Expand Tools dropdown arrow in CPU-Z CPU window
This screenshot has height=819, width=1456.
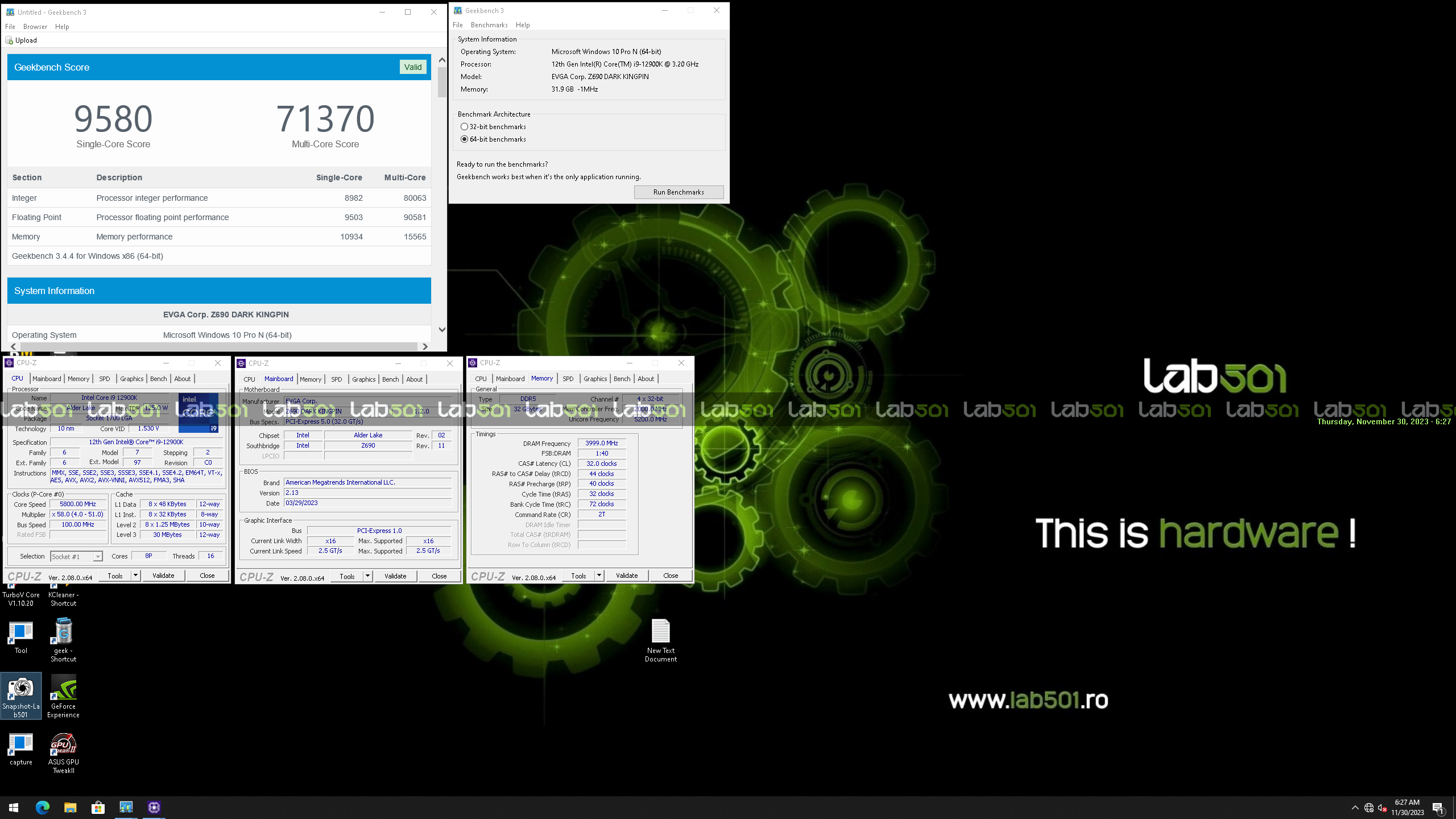coord(135,576)
